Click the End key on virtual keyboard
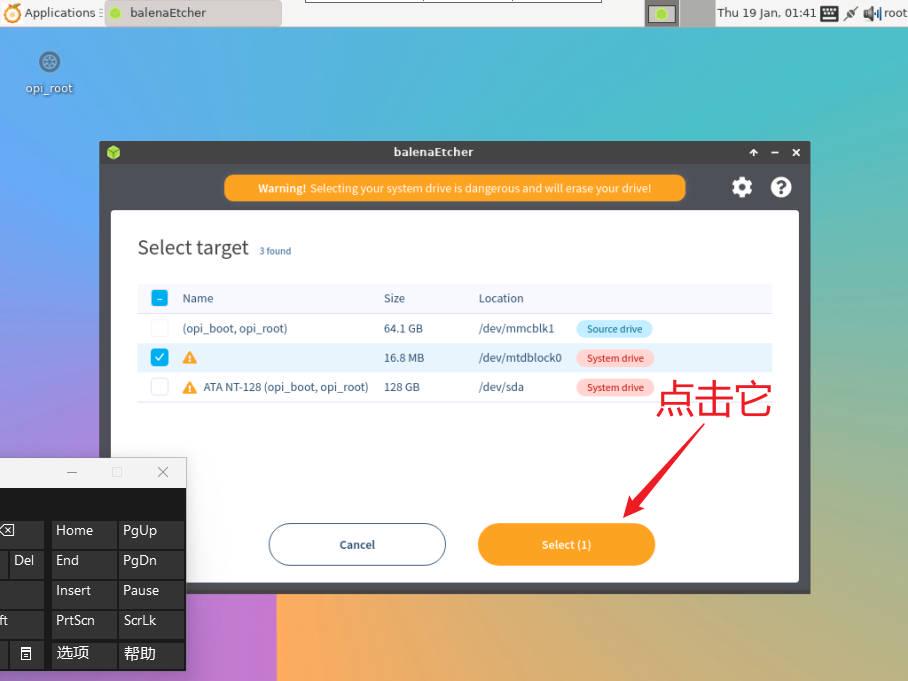 click(85, 565)
